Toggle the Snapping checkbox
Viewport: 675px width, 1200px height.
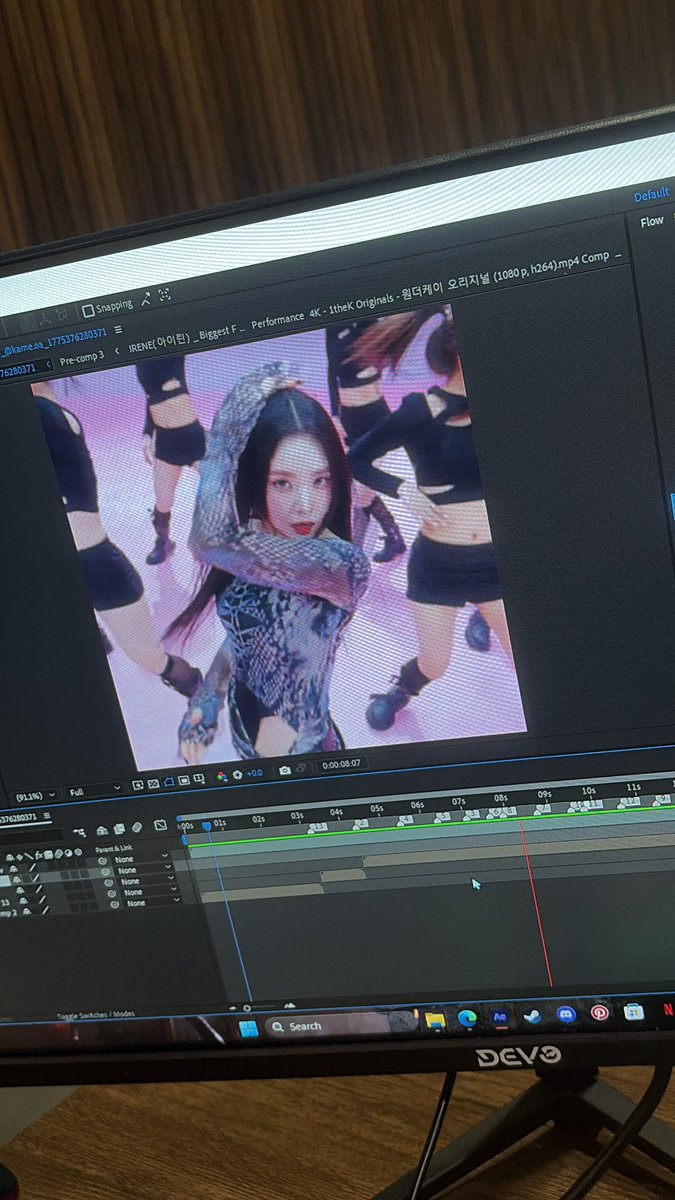tap(88, 310)
